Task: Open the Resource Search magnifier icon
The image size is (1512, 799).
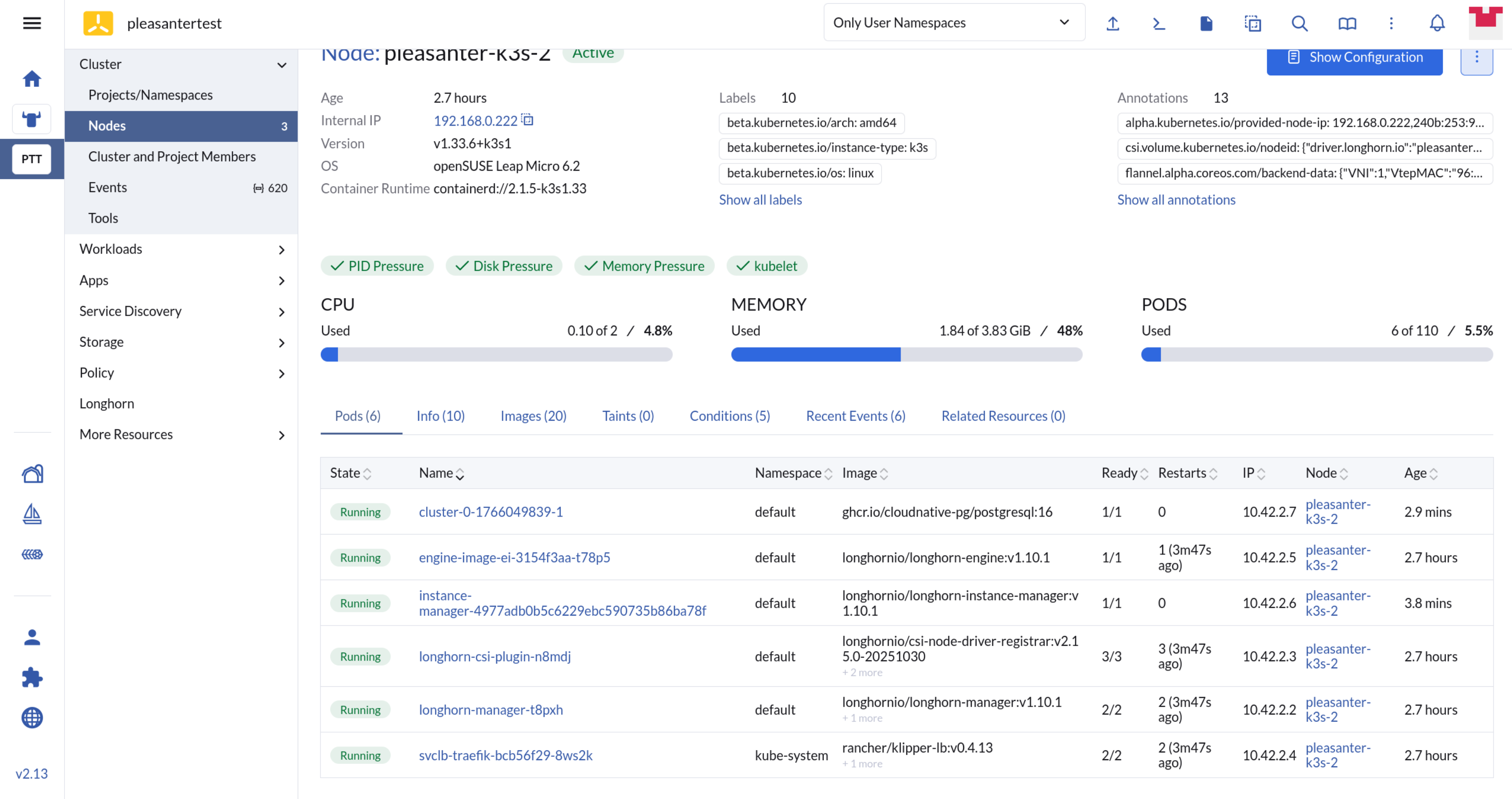Action: pyautogui.click(x=1300, y=24)
